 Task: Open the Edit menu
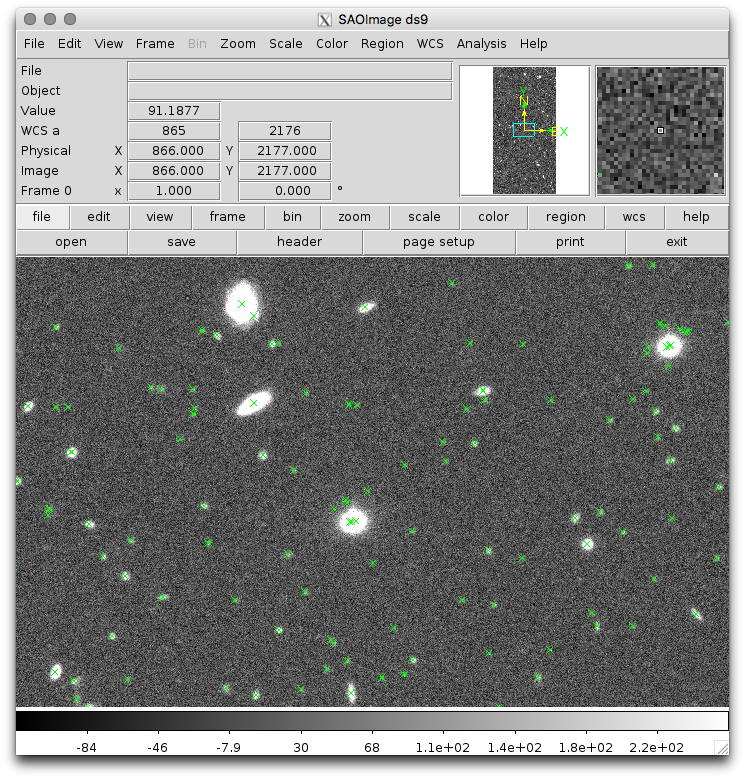(x=69, y=44)
